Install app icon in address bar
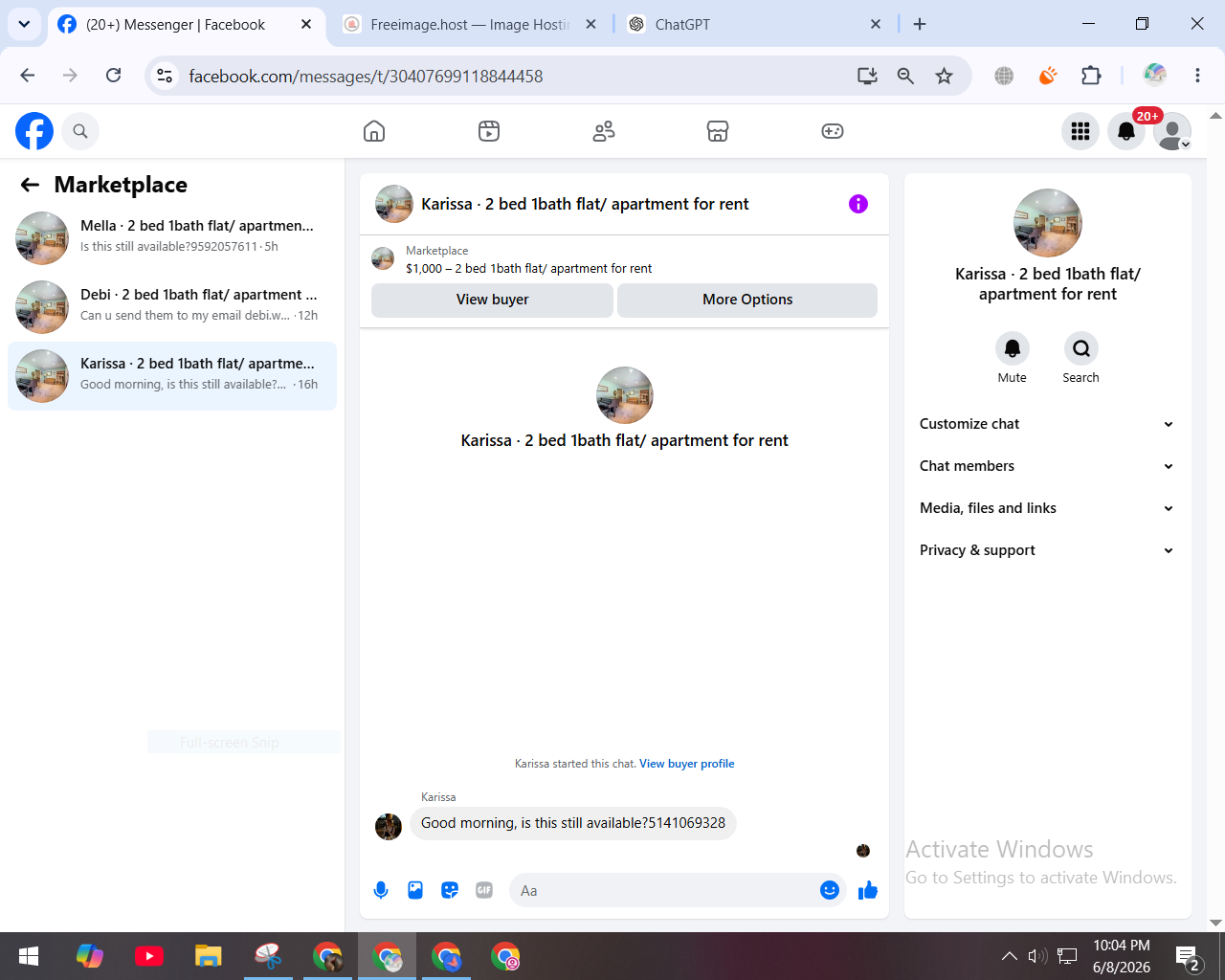 coord(867,76)
